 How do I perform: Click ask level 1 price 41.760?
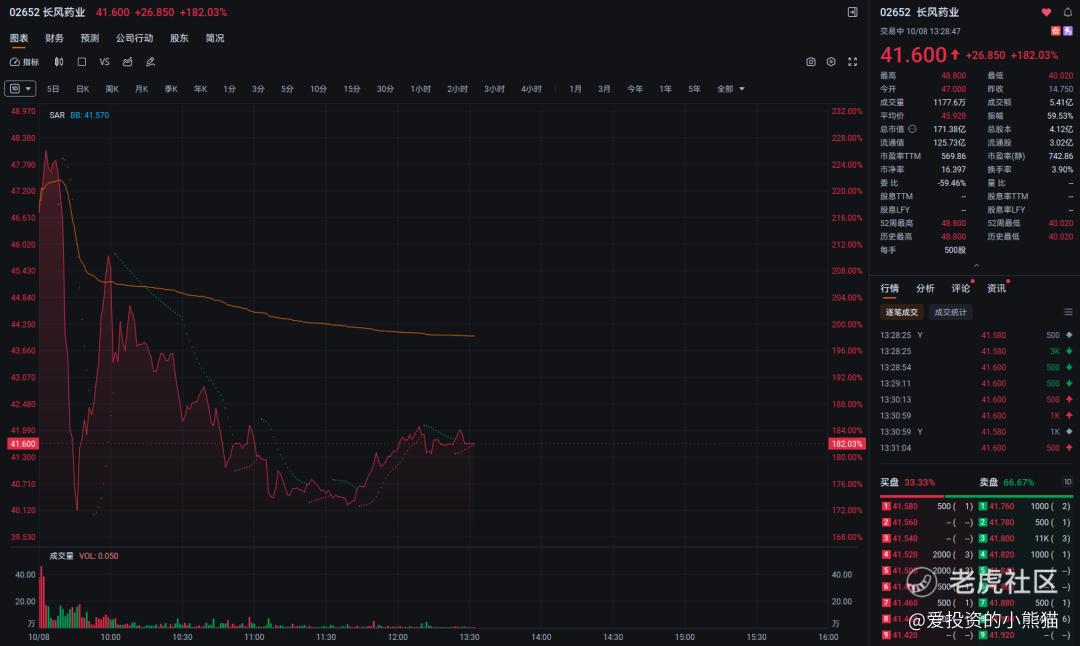(1001, 506)
